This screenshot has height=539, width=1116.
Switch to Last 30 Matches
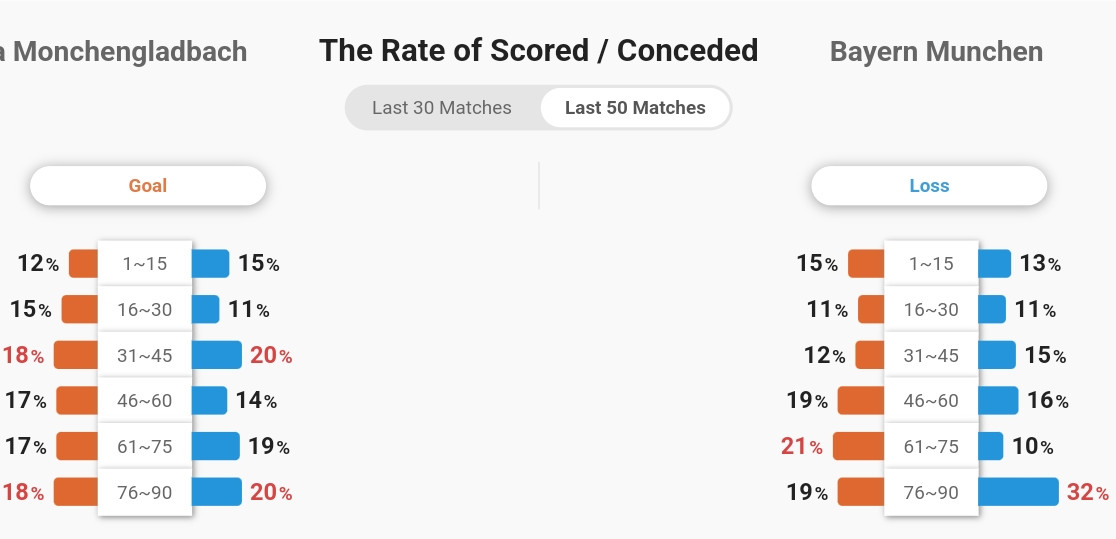[x=441, y=108]
